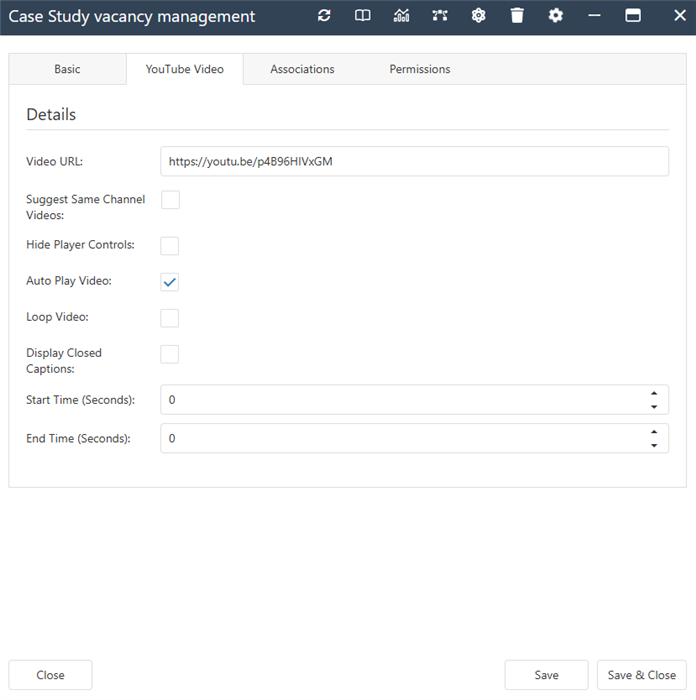The image size is (696, 700).
Task: Click into End Time seconds field
Action: tap(414, 438)
